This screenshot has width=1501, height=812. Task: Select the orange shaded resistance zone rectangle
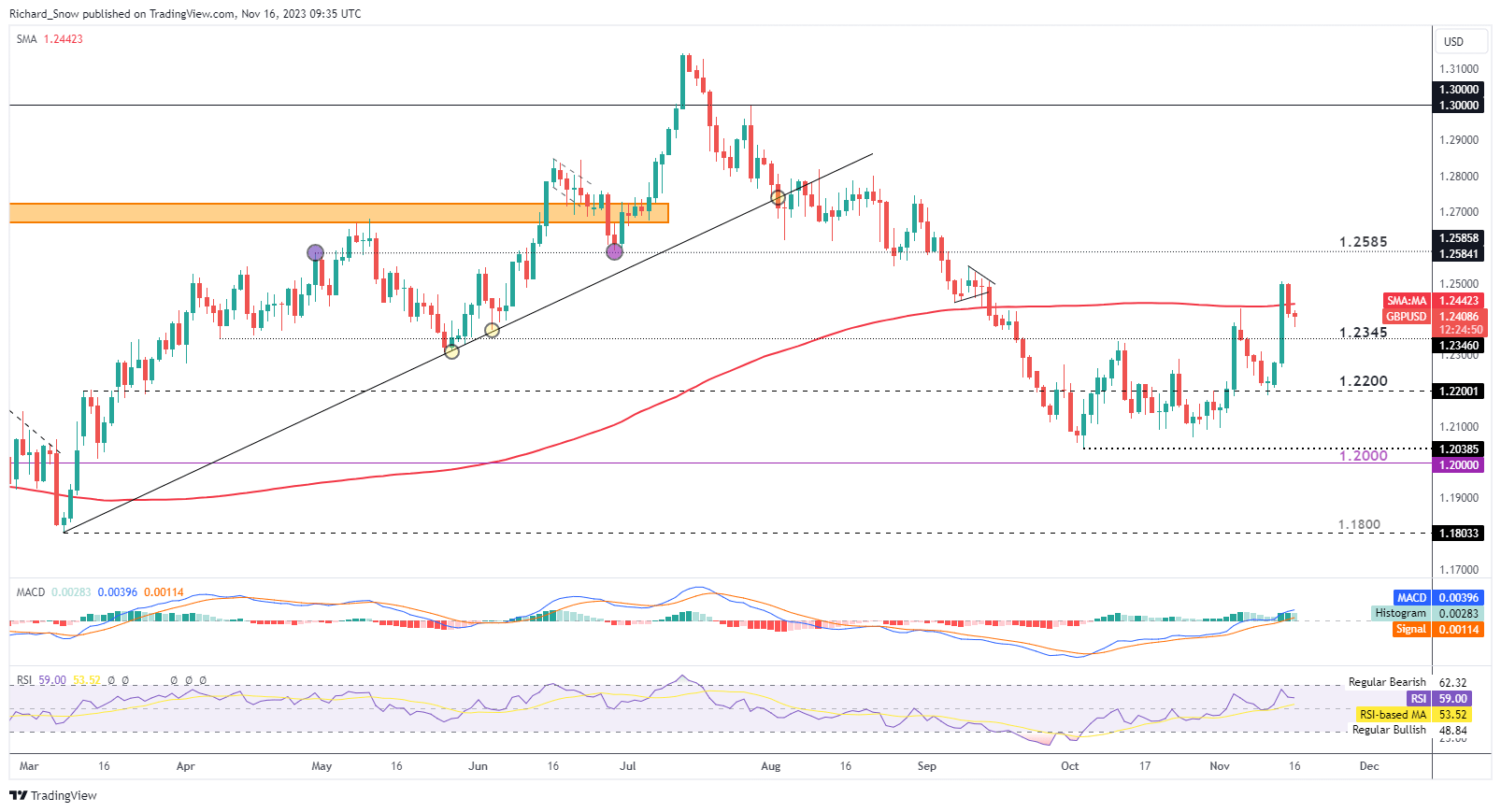pos(339,213)
